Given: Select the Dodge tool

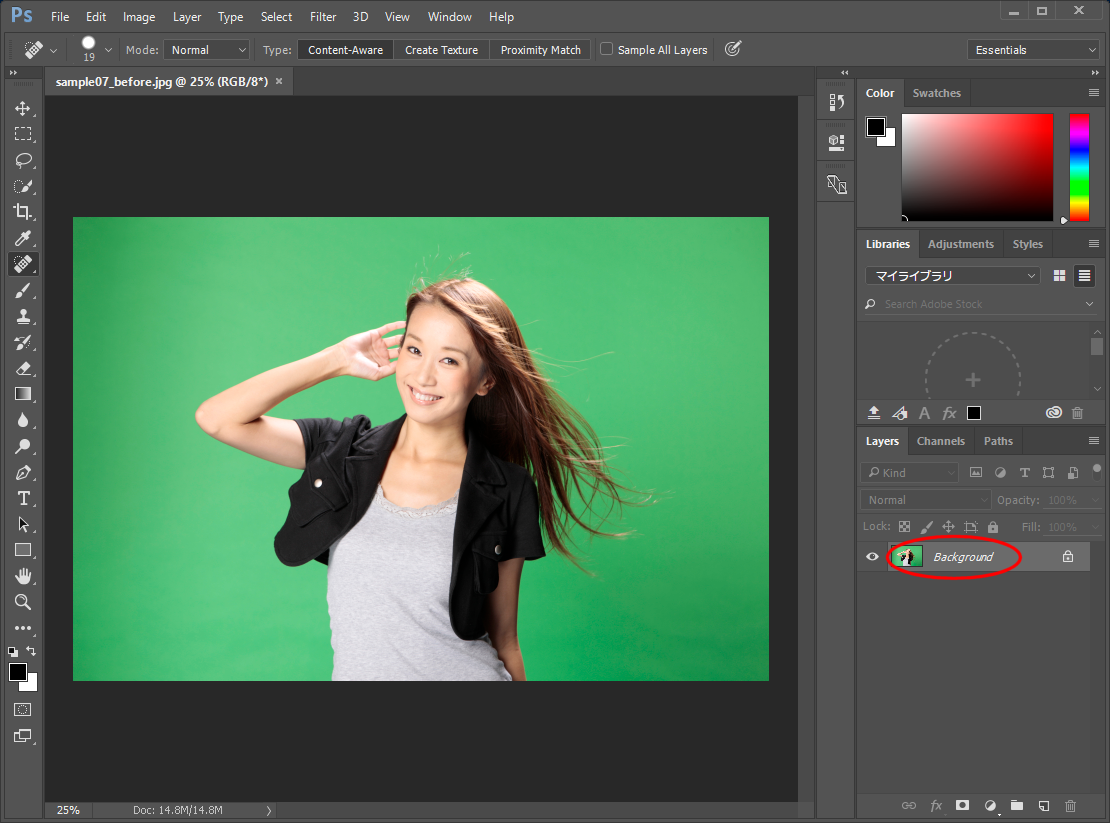Looking at the screenshot, I should pyautogui.click(x=23, y=447).
